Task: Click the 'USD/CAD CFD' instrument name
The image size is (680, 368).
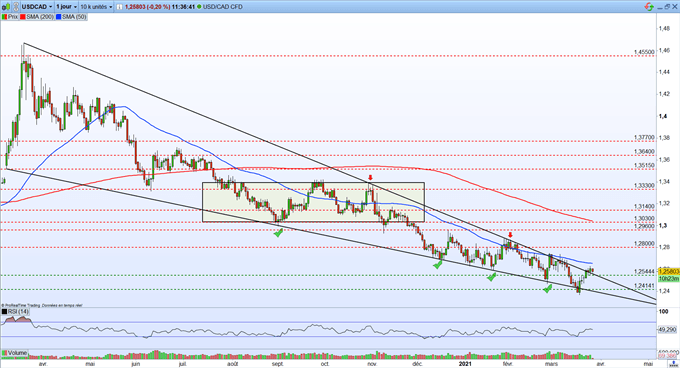Action: tap(222, 7)
